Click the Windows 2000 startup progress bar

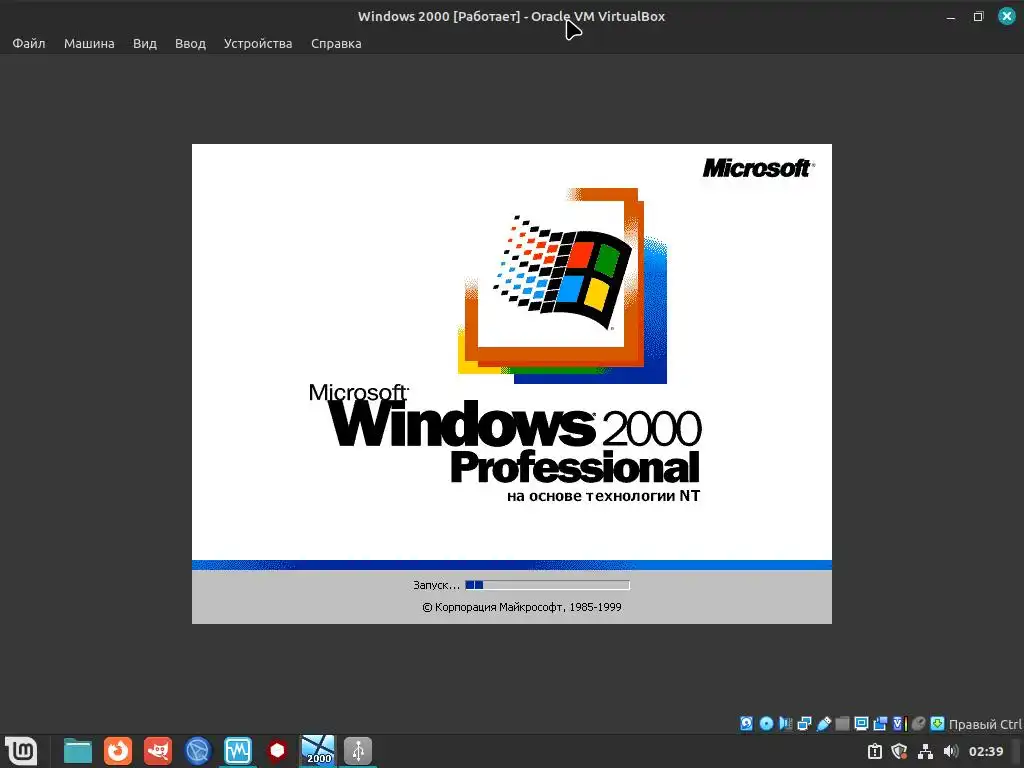pos(547,584)
